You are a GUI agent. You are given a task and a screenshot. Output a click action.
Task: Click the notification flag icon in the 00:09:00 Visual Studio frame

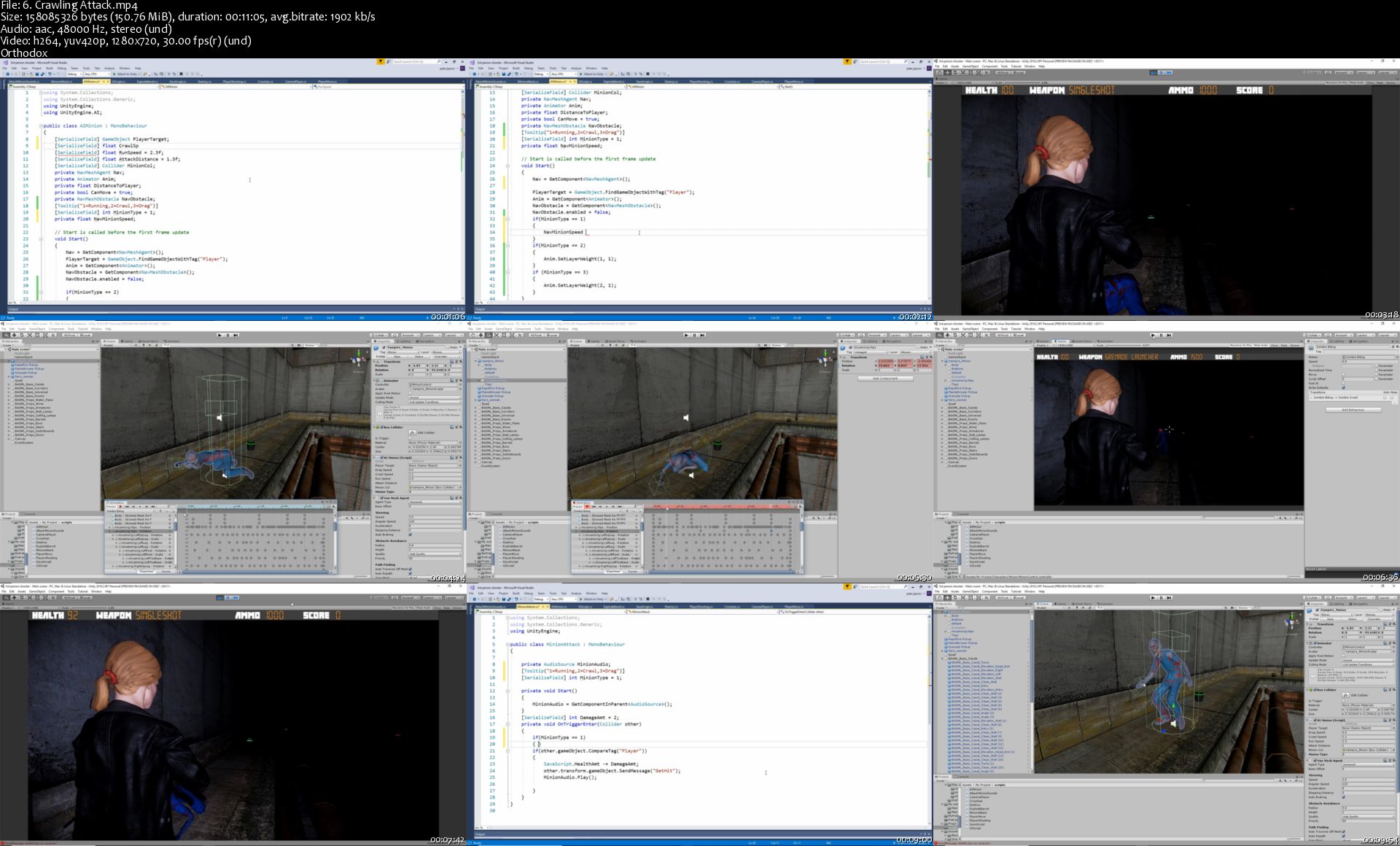click(x=847, y=586)
